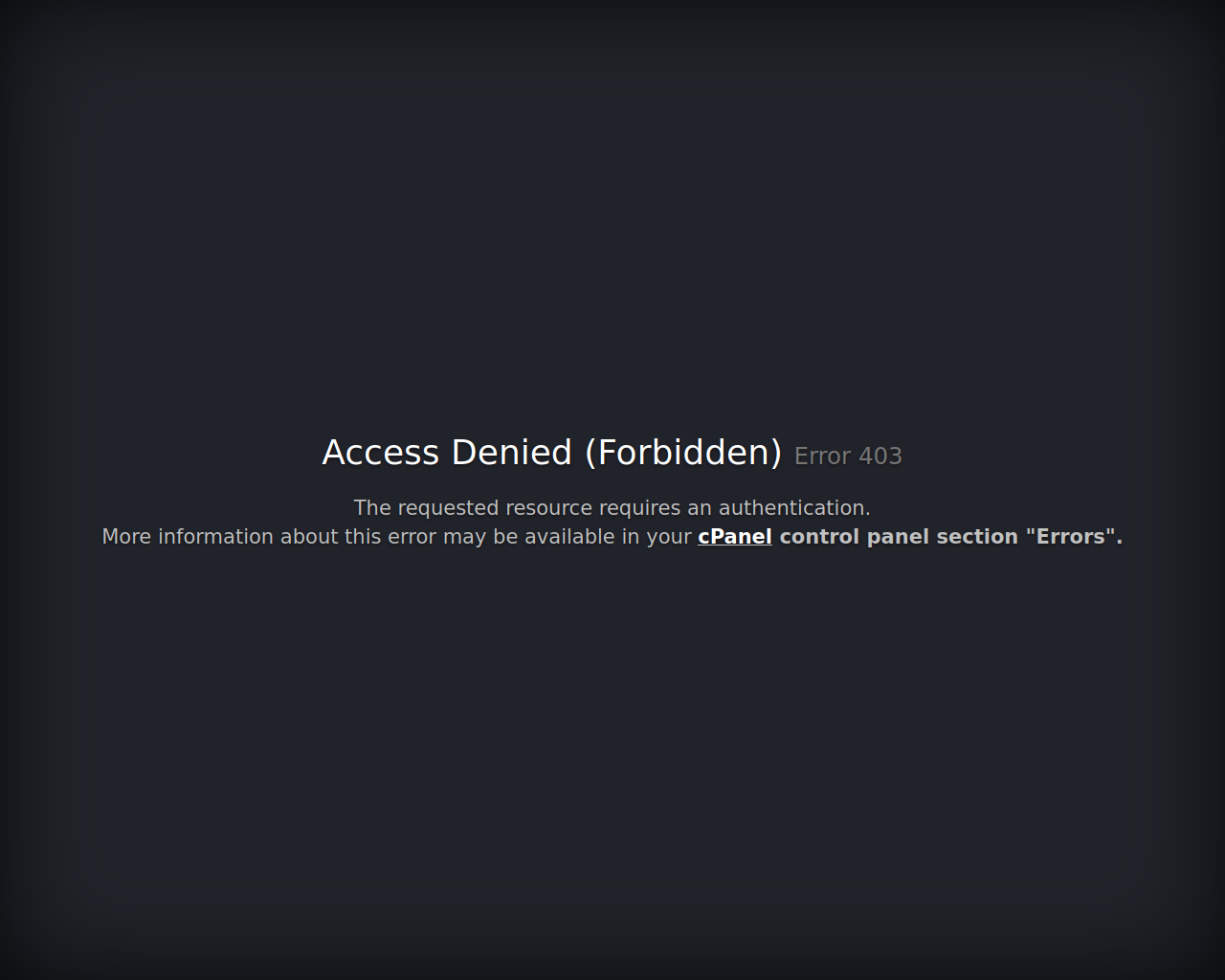This screenshot has width=1225, height=980.
Task: Click the word "resource" in the first line
Action: (548, 508)
